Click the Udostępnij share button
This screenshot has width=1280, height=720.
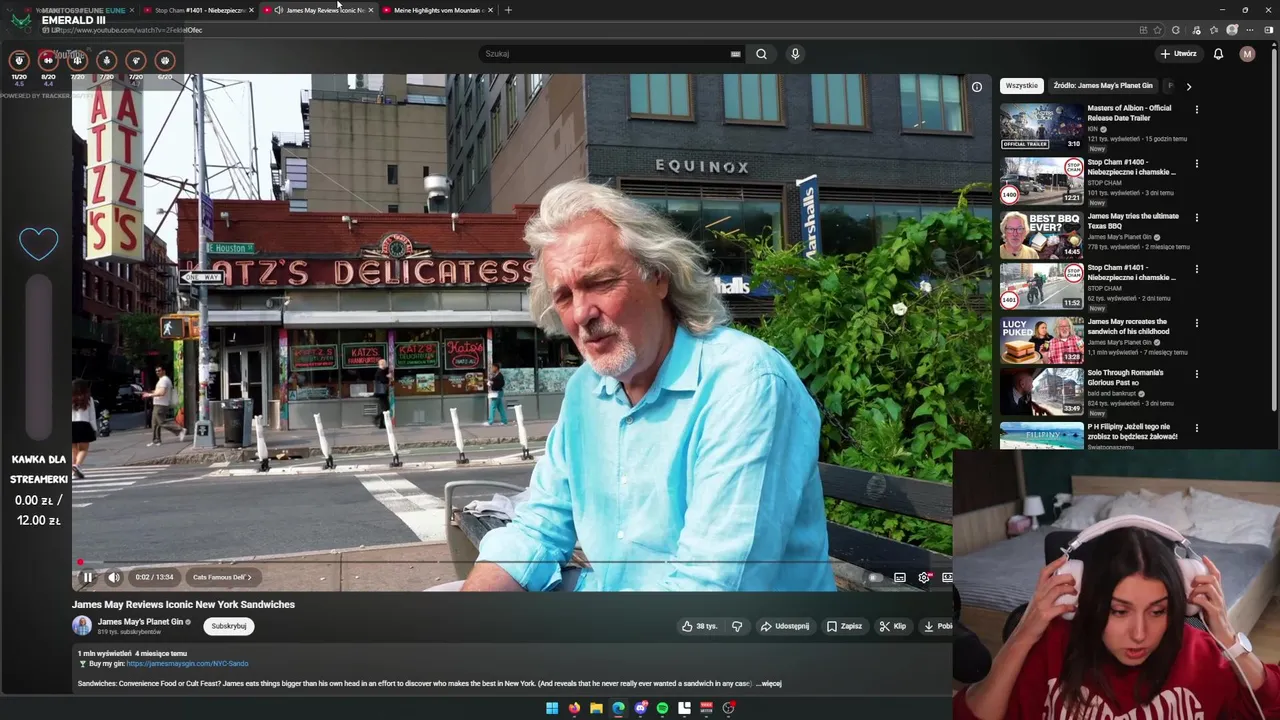pyautogui.click(x=785, y=626)
